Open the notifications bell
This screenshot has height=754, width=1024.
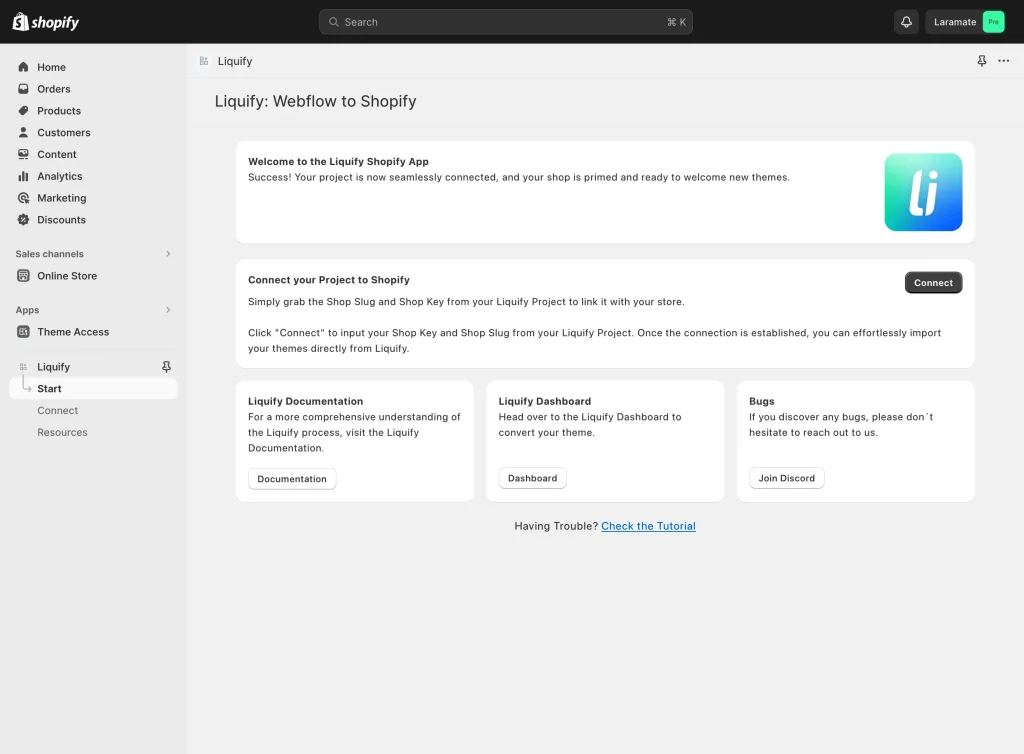(906, 22)
